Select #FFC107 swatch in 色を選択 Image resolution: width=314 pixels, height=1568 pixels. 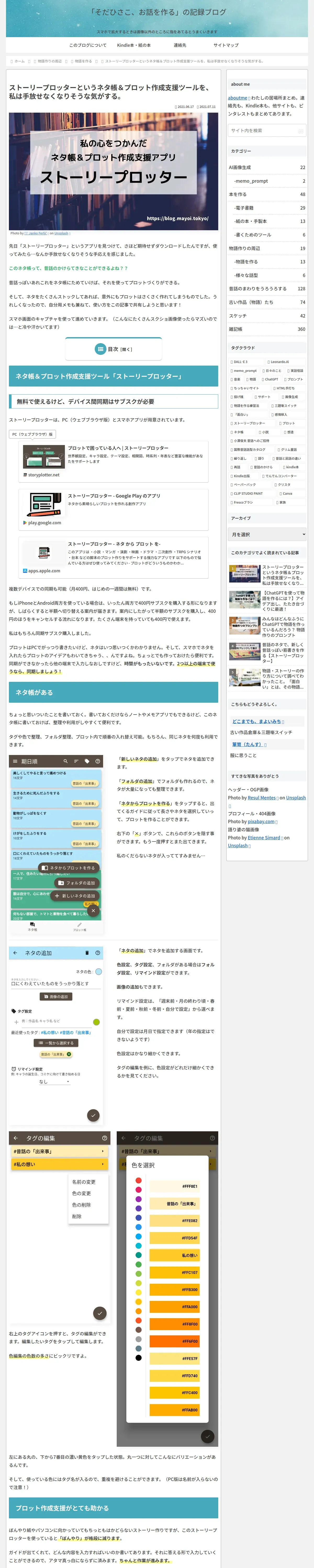coord(174,1272)
